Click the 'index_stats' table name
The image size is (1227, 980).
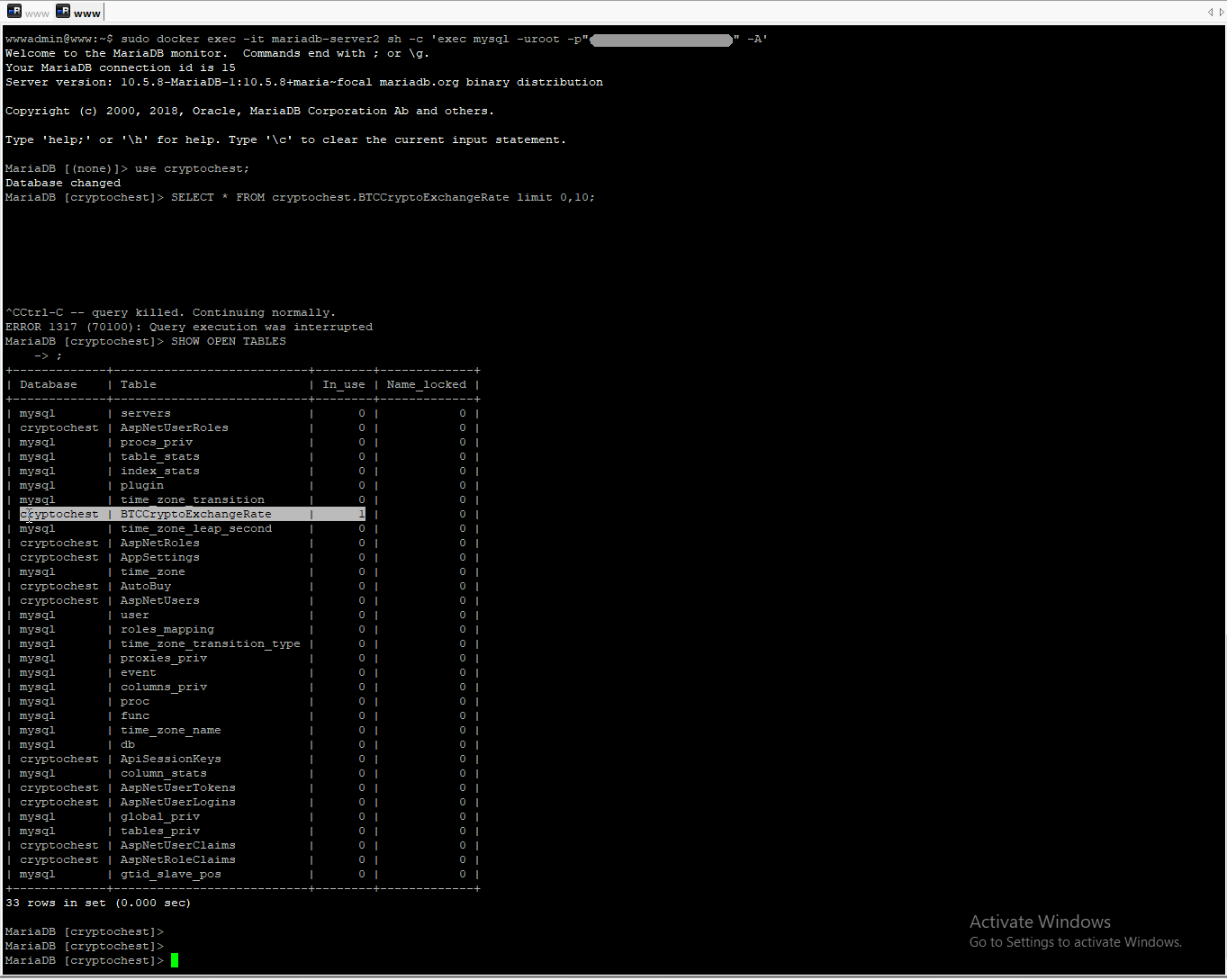pos(160,471)
